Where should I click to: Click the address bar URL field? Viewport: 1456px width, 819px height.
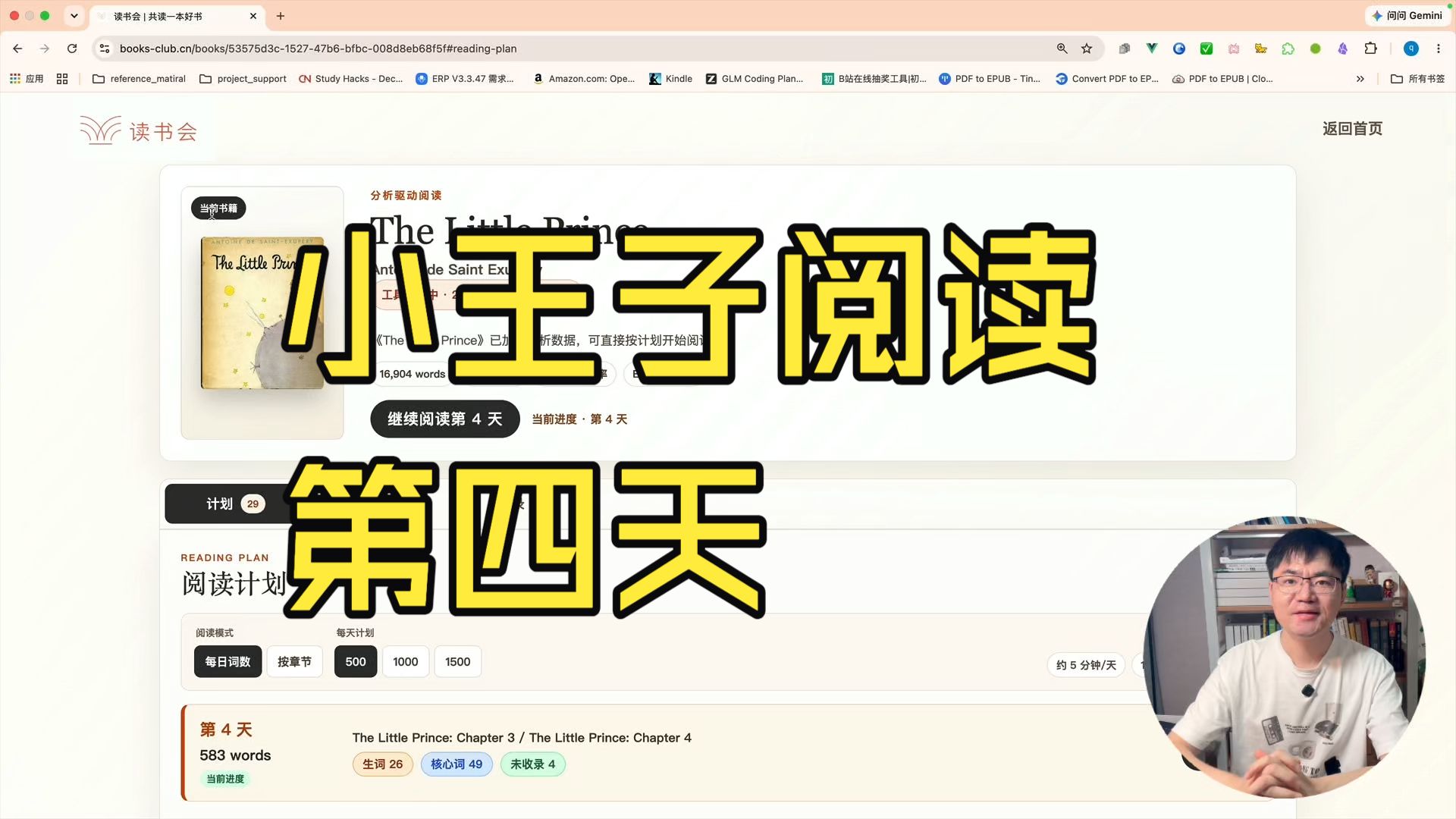[x=576, y=49]
